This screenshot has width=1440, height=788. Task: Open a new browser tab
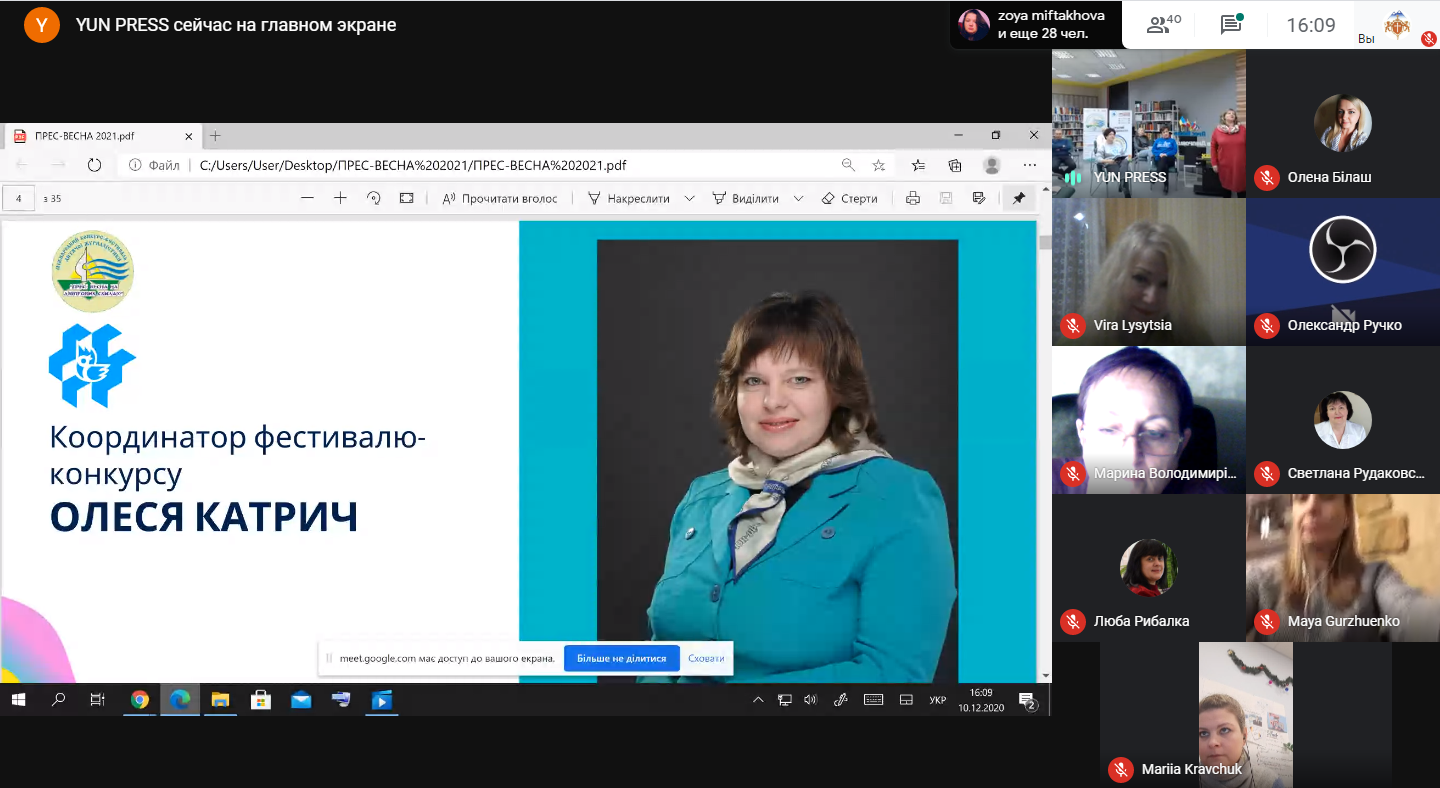214,136
